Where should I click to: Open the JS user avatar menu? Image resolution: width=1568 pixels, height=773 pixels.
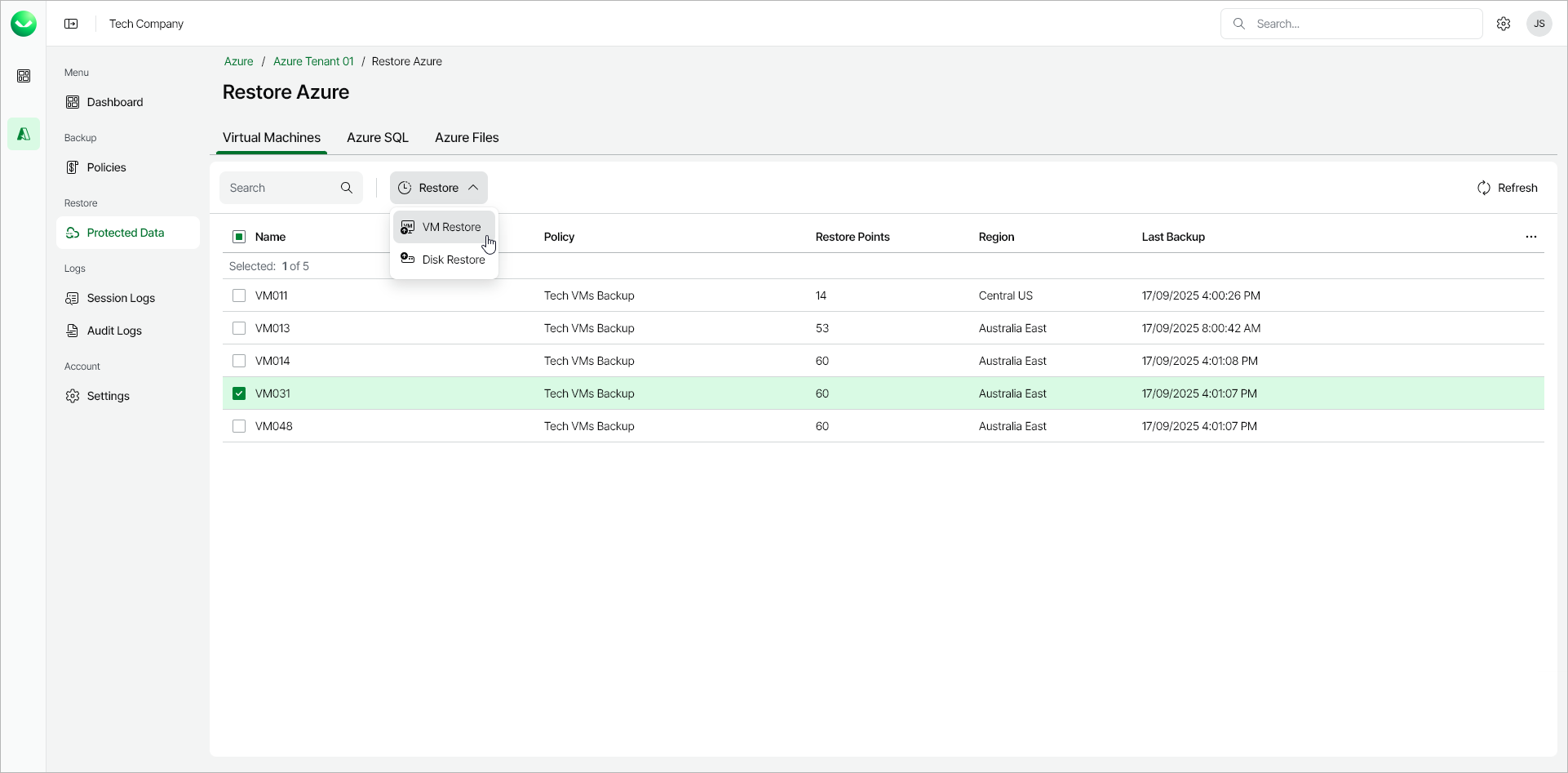click(1539, 24)
